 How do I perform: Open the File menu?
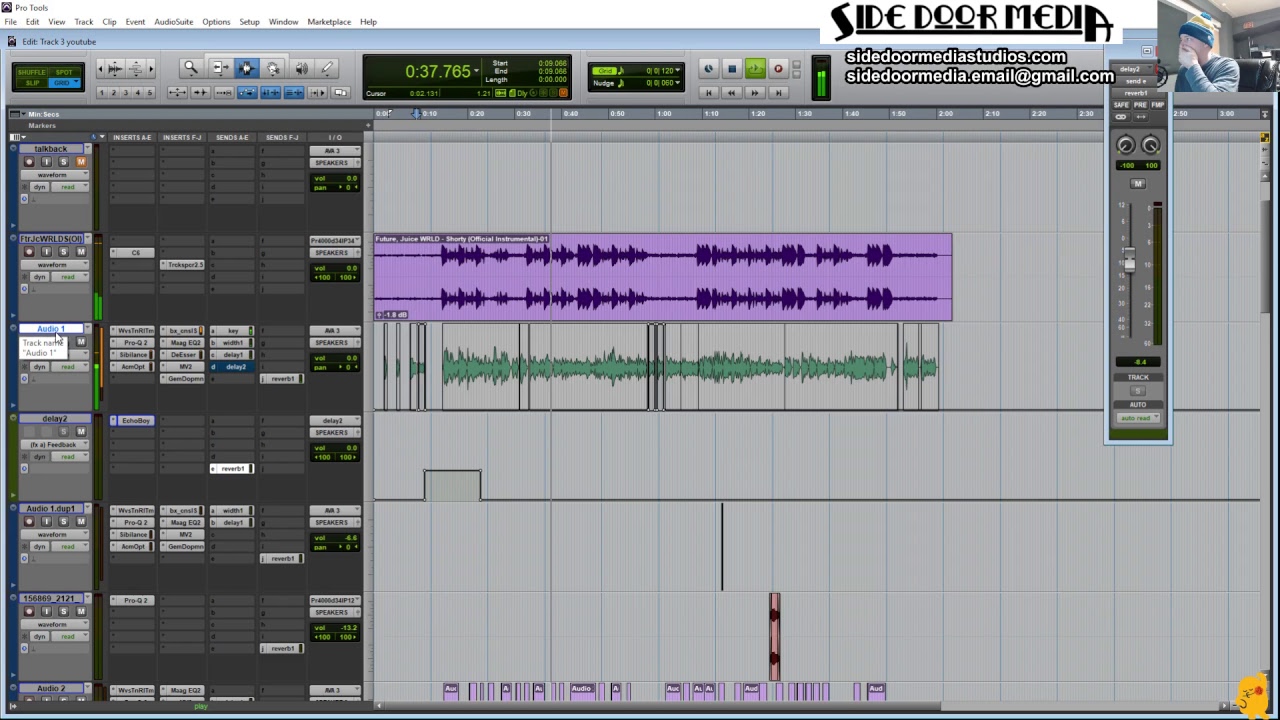point(10,21)
